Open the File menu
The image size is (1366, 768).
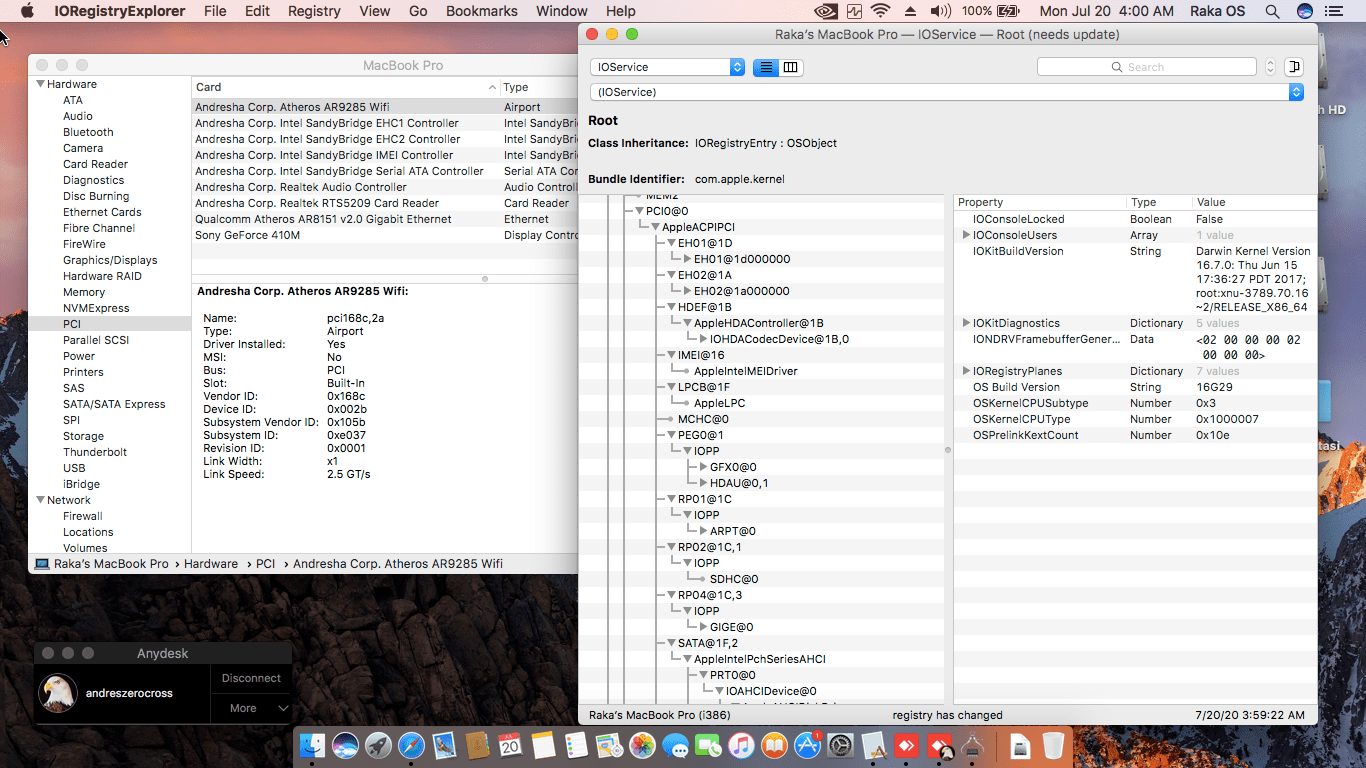215,11
